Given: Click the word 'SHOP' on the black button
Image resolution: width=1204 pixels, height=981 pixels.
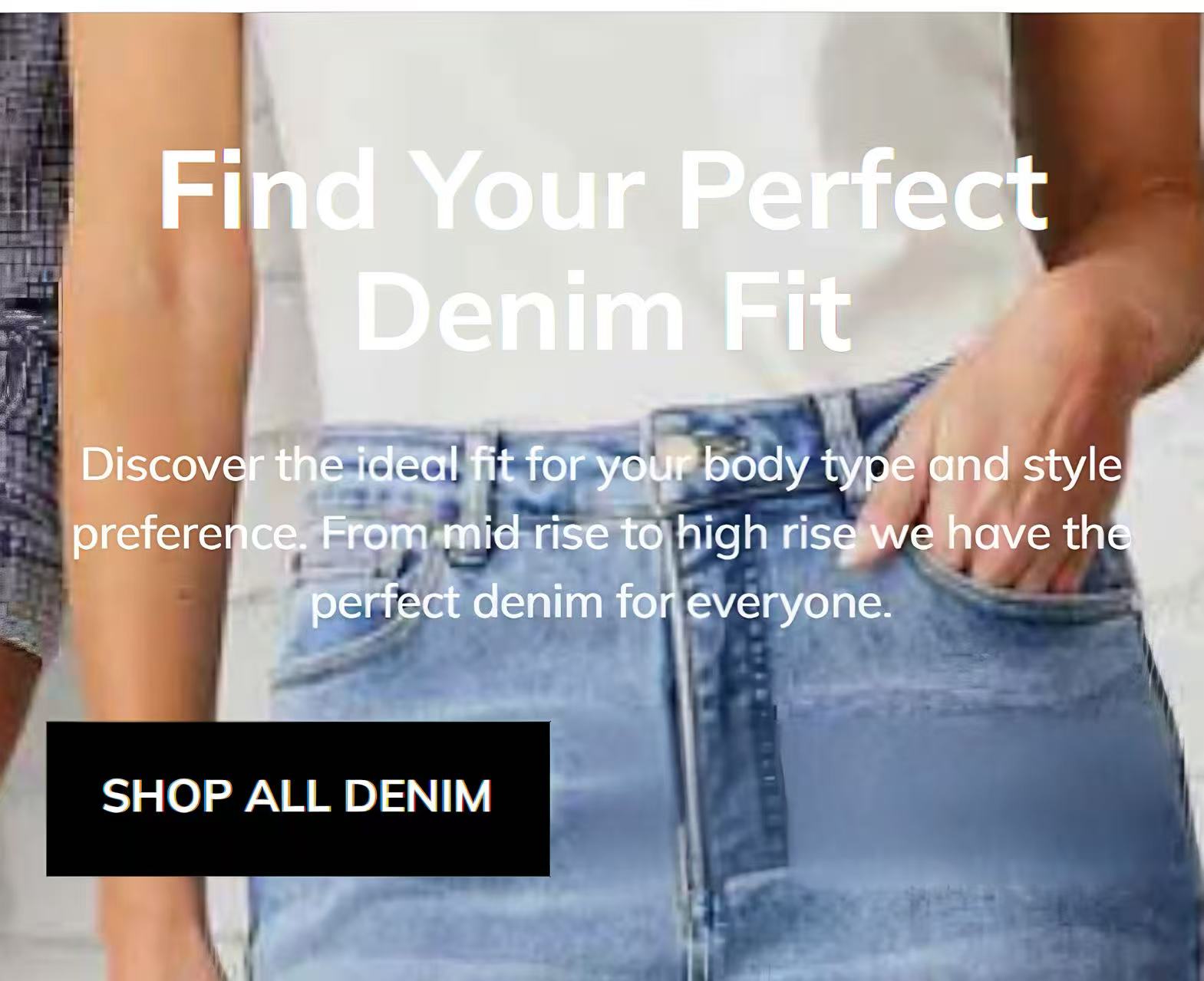Looking at the screenshot, I should point(167,796).
